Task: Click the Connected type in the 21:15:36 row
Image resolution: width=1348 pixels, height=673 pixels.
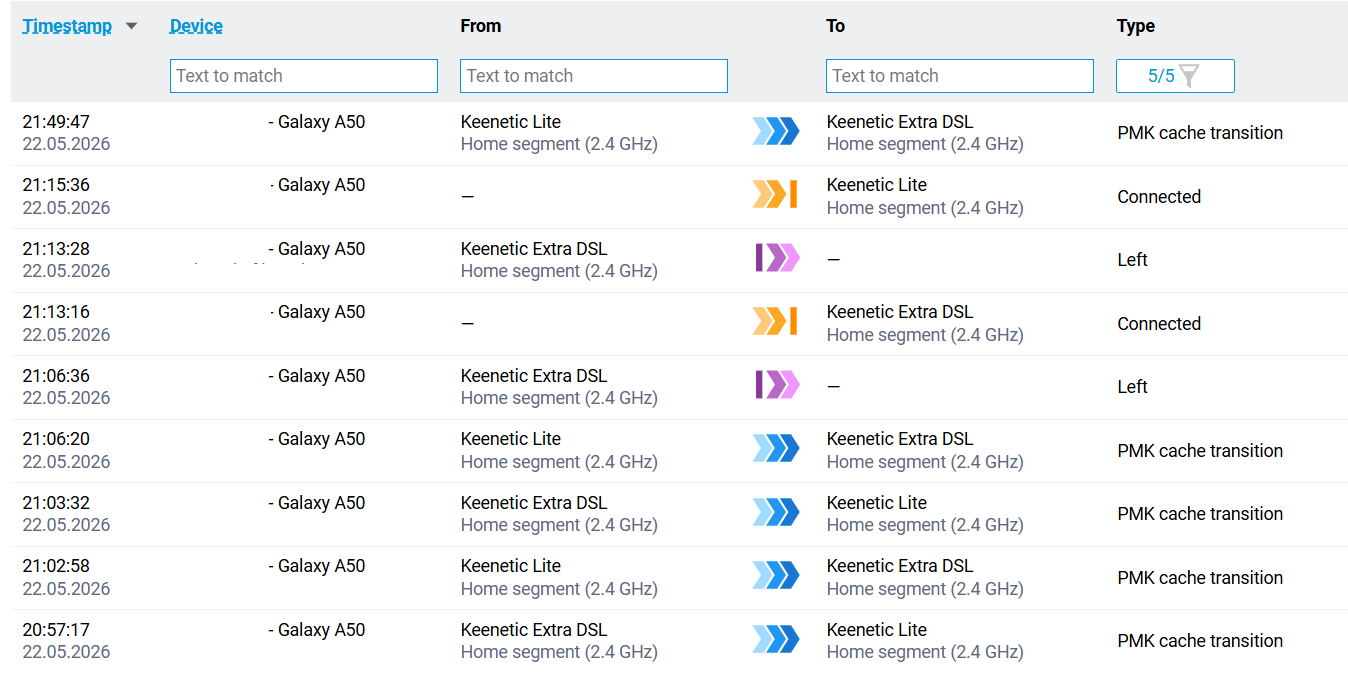Action: pos(1159,197)
